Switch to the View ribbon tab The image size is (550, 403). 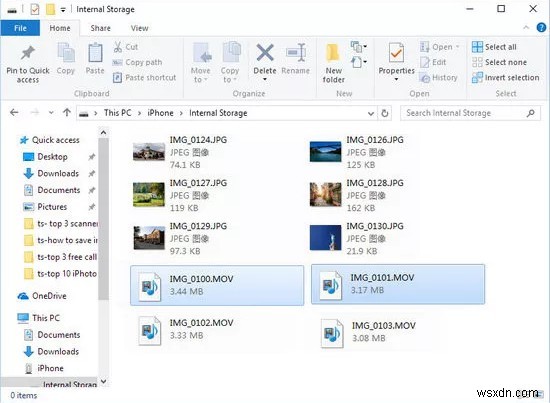(139, 28)
